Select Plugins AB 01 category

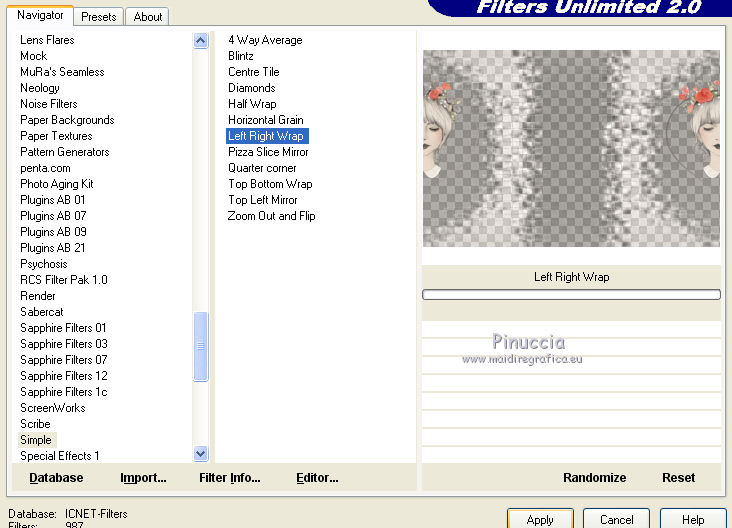[53, 200]
